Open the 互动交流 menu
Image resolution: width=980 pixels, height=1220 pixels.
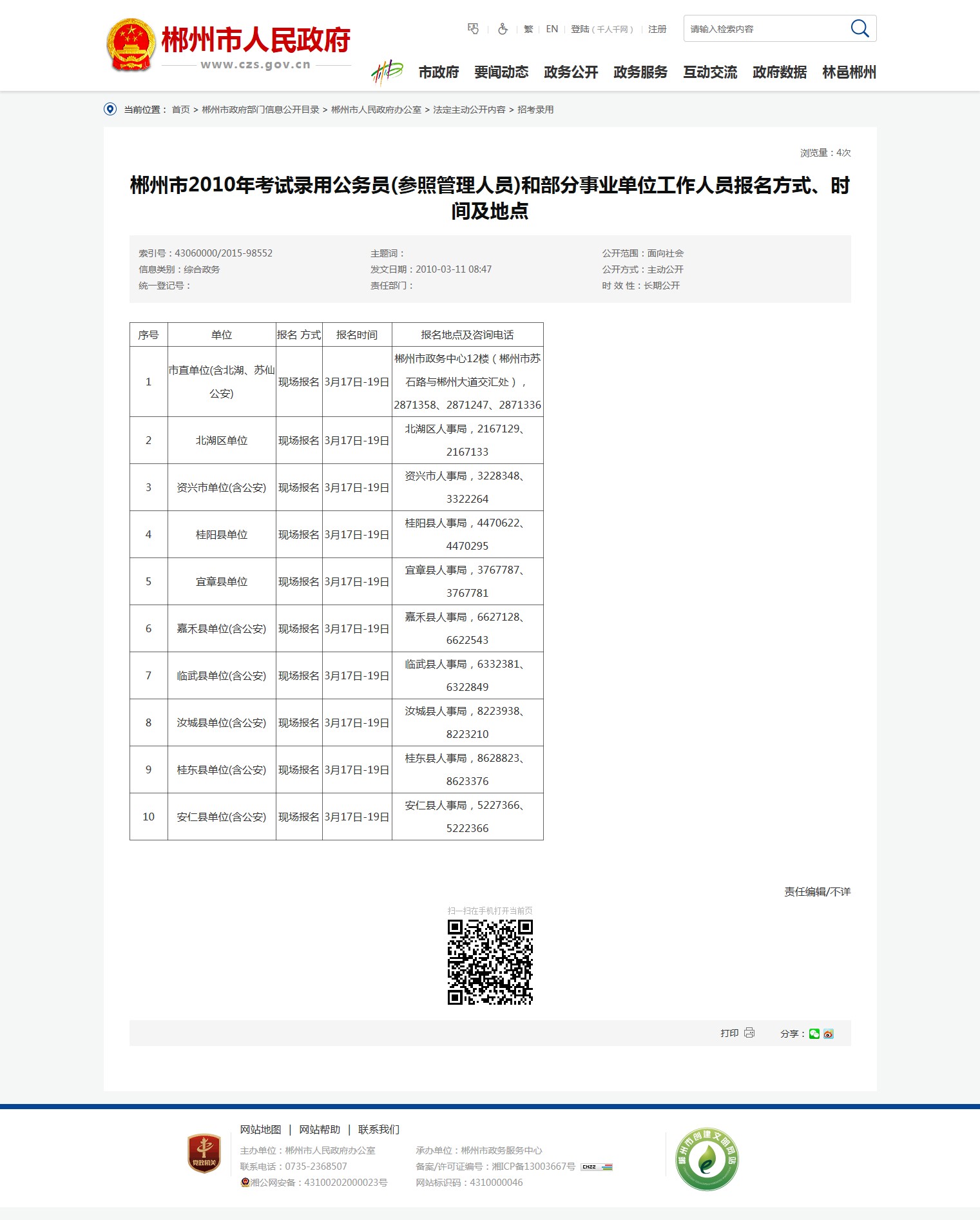pyautogui.click(x=710, y=72)
